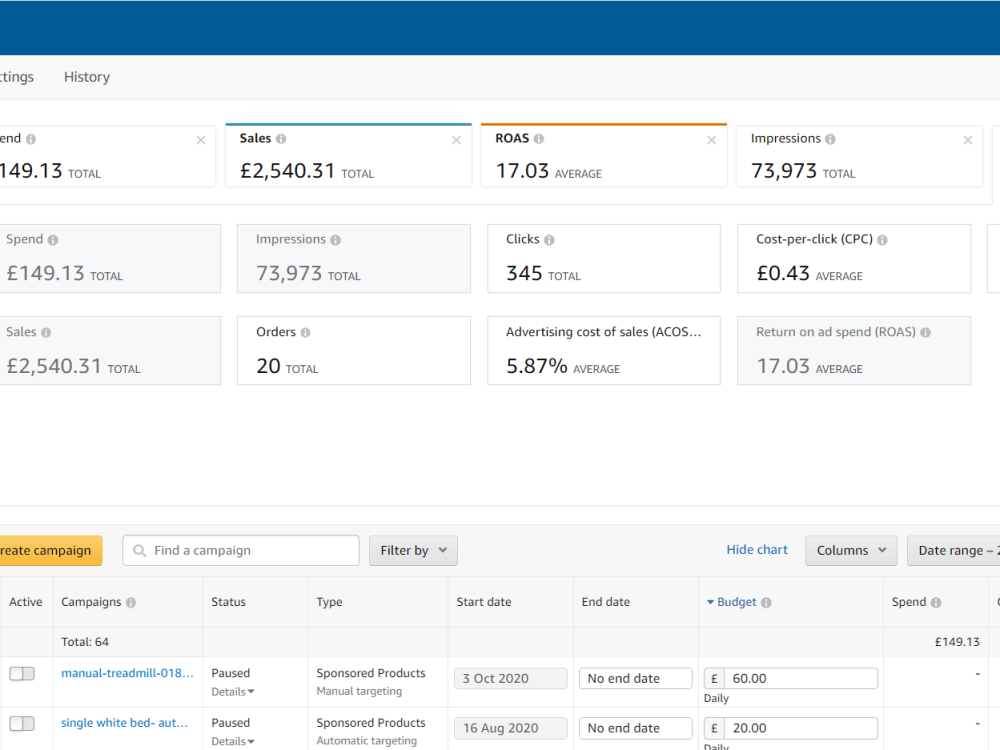
Task: Toggle active switch for manual-treadmill campaign
Action: point(22,673)
